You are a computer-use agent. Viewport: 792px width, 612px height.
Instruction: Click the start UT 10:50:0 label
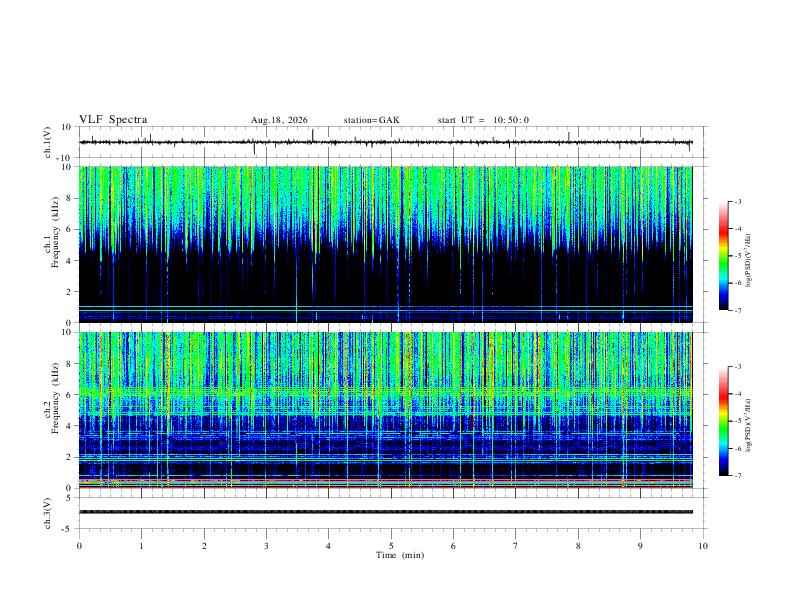(483, 120)
